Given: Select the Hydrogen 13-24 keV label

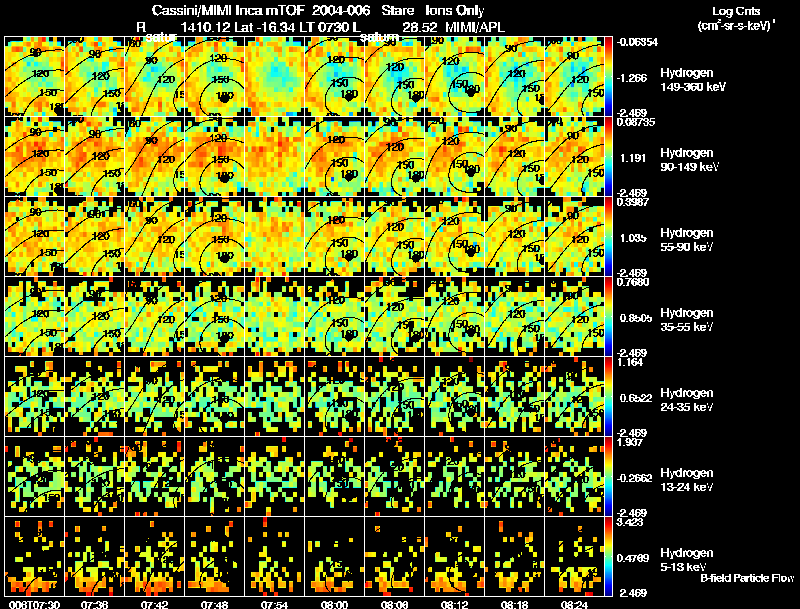Looking at the screenshot, I should point(687,479).
